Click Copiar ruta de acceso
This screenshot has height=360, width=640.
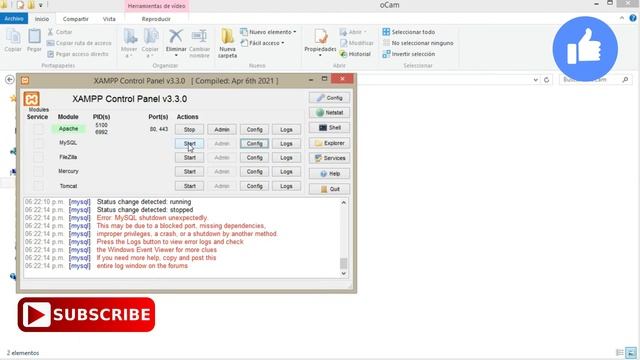click(79, 43)
